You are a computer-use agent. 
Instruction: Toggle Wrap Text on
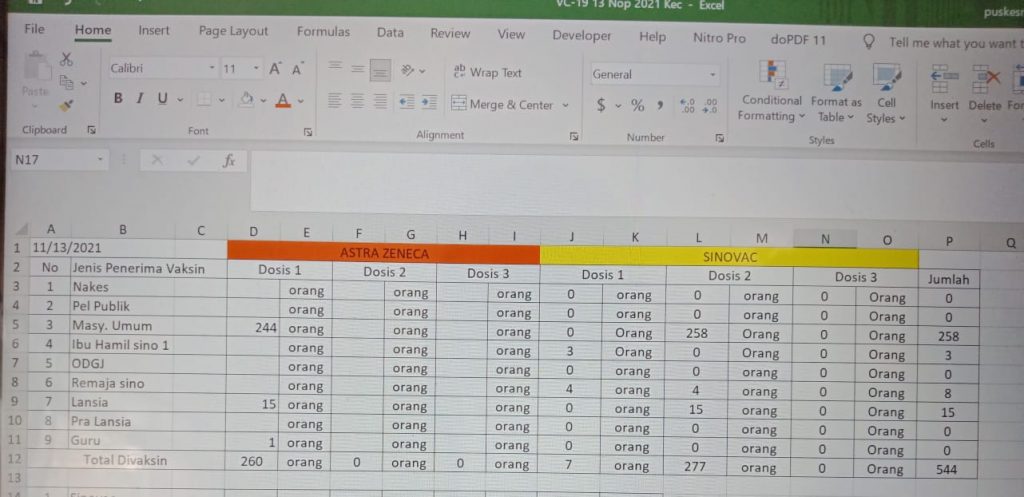[x=487, y=72]
